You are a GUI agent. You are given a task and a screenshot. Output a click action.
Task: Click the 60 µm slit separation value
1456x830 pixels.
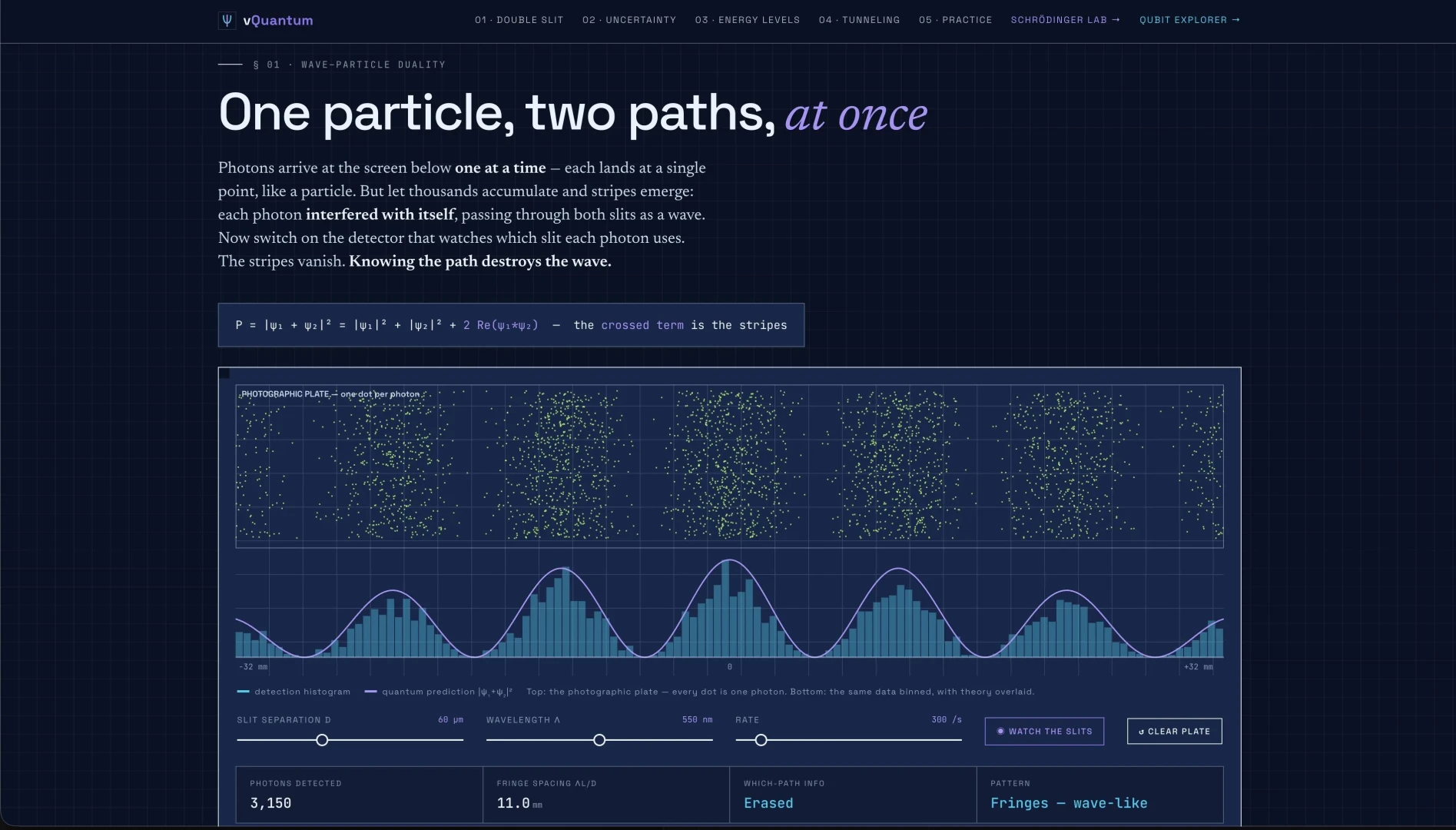450,720
